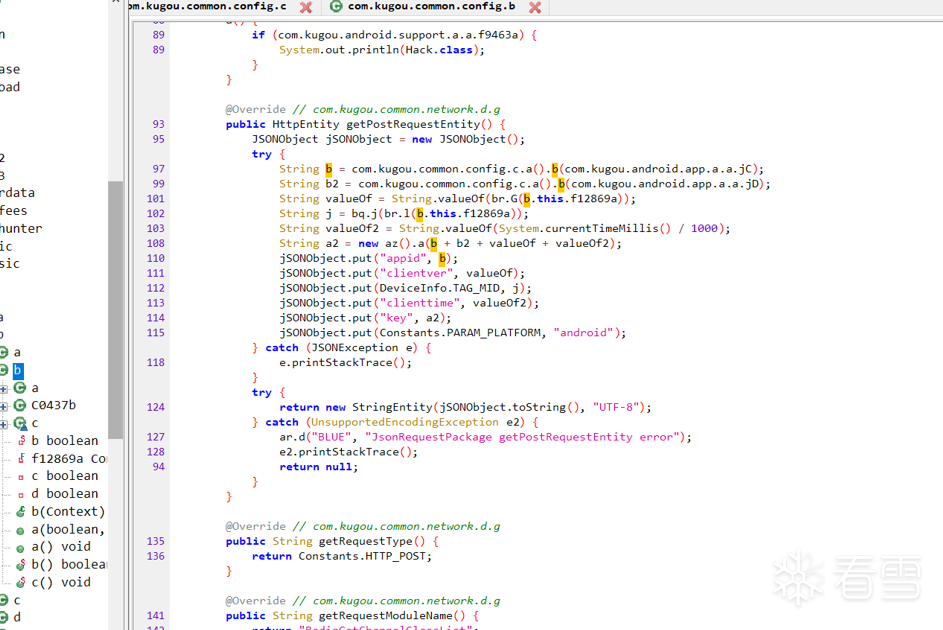
Task: Switch to the com.kugou.common.config.b tab
Action: pyautogui.click(x=431, y=7)
